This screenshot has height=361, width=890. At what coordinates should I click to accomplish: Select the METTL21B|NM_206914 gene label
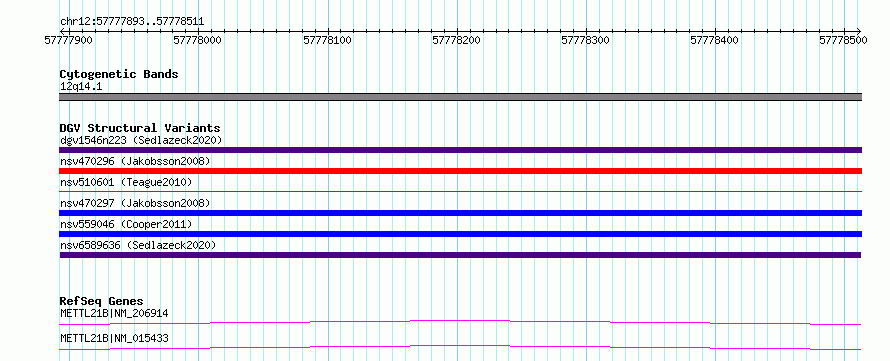(x=114, y=313)
